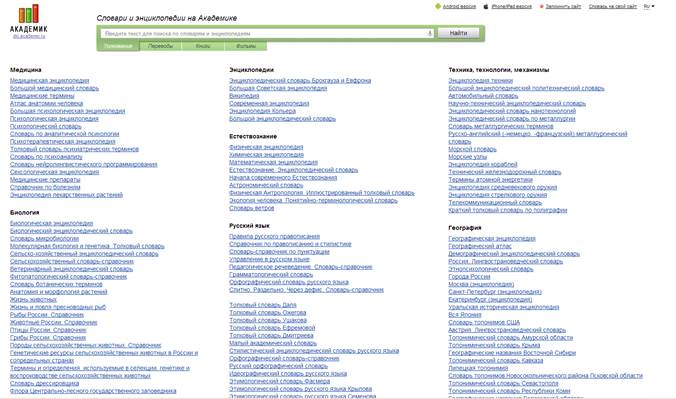Screen dimensions: 676x399
Task: Open Птицы России. Справочник
Action: pyautogui.click(x=48, y=330)
